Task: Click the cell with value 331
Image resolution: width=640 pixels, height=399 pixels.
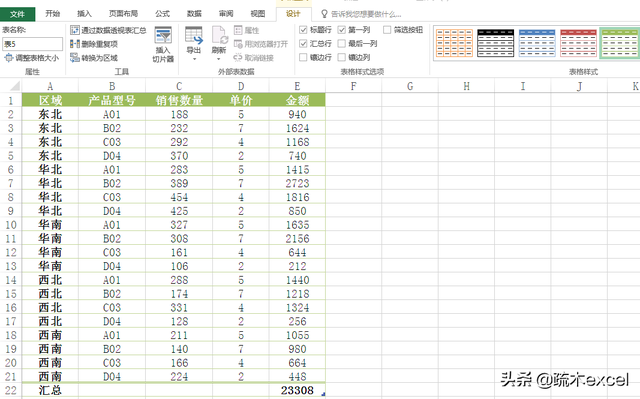Action: point(179,308)
